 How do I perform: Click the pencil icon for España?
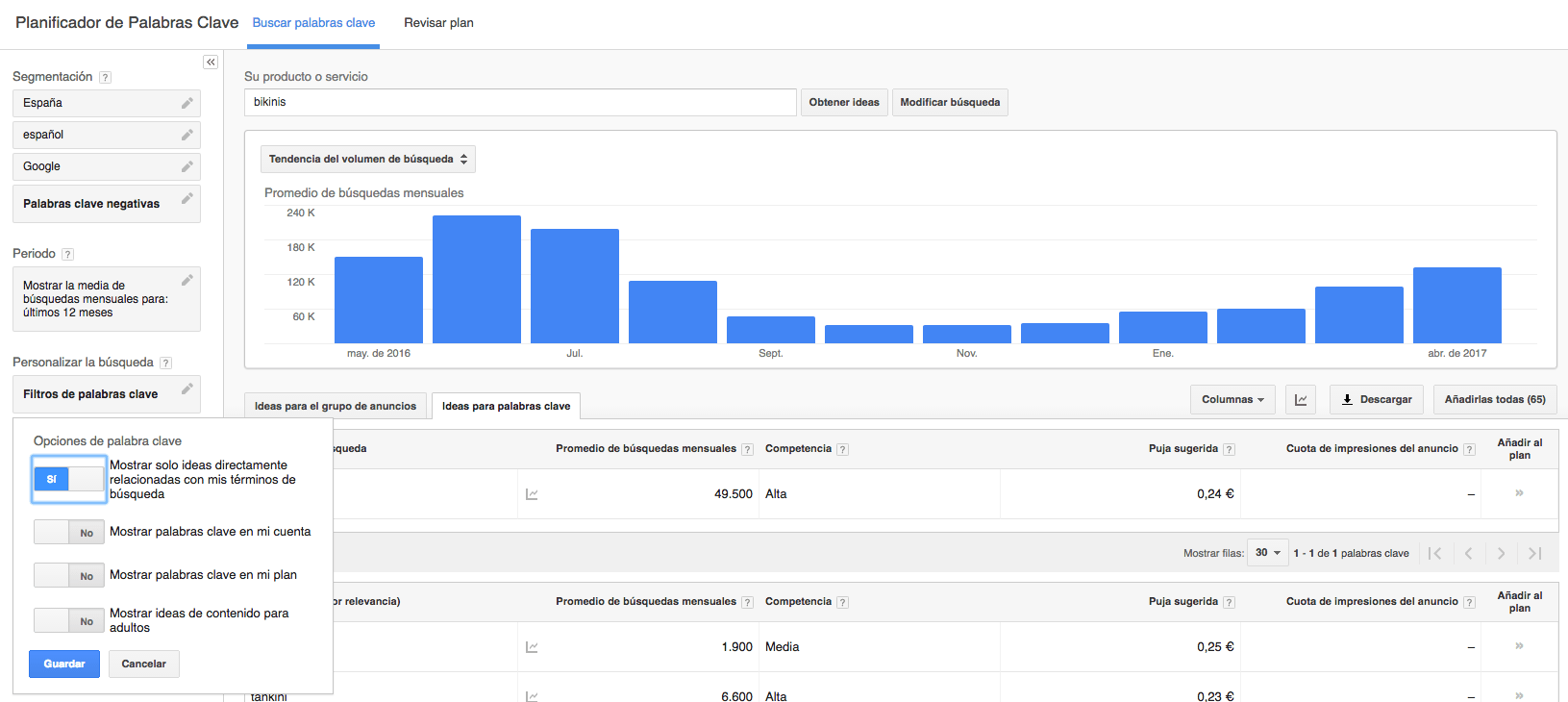187,103
